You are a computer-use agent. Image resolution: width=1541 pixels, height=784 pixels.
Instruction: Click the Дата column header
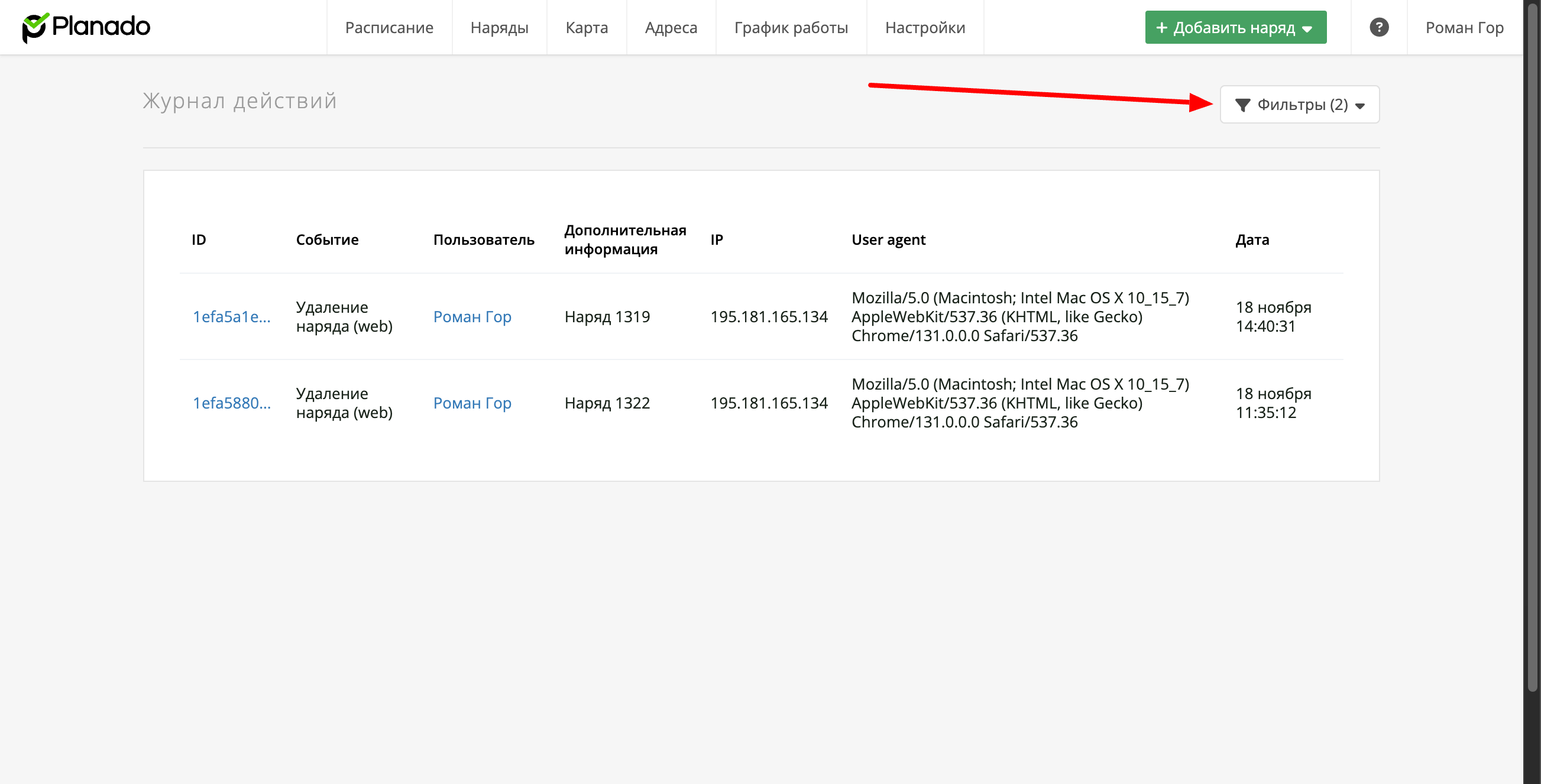coord(1252,240)
